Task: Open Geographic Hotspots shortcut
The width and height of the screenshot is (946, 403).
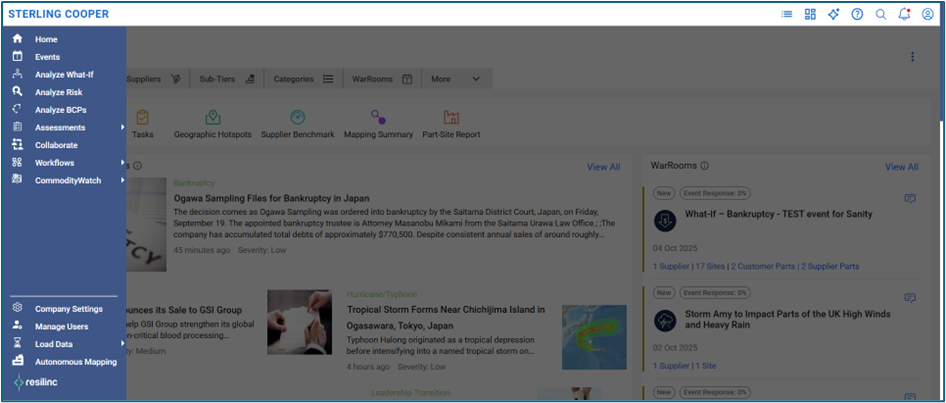Action: [213, 124]
